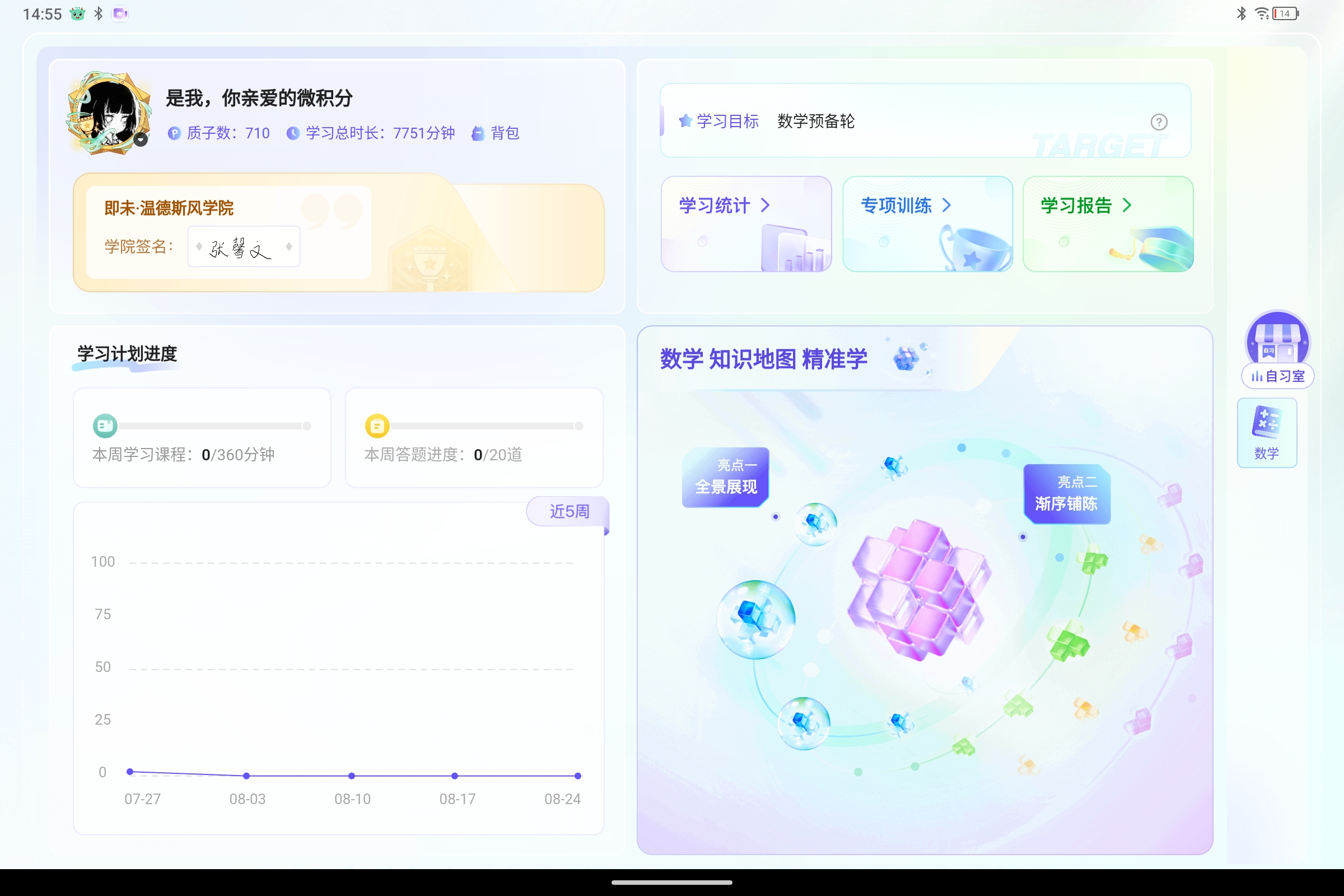
Task: Open 专项训练 card
Action: point(927,224)
